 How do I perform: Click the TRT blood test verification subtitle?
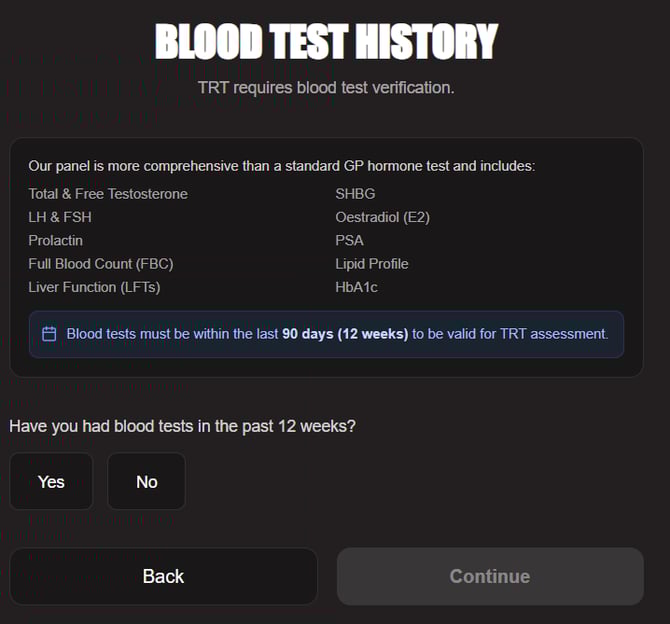coord(326,87)
